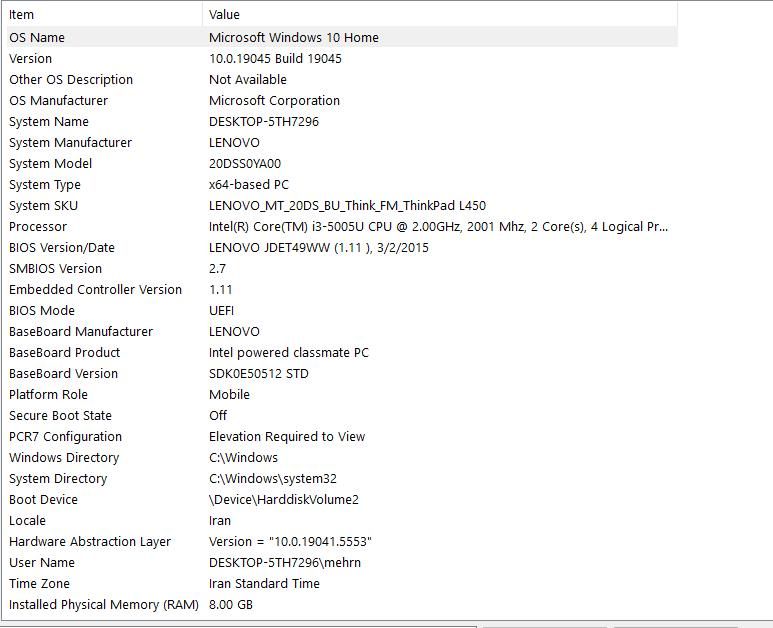Screen dimensions: 773x628
Task: Select the OS Manufacturer row label
Action: pyautogui.click(x=58, y=101)
